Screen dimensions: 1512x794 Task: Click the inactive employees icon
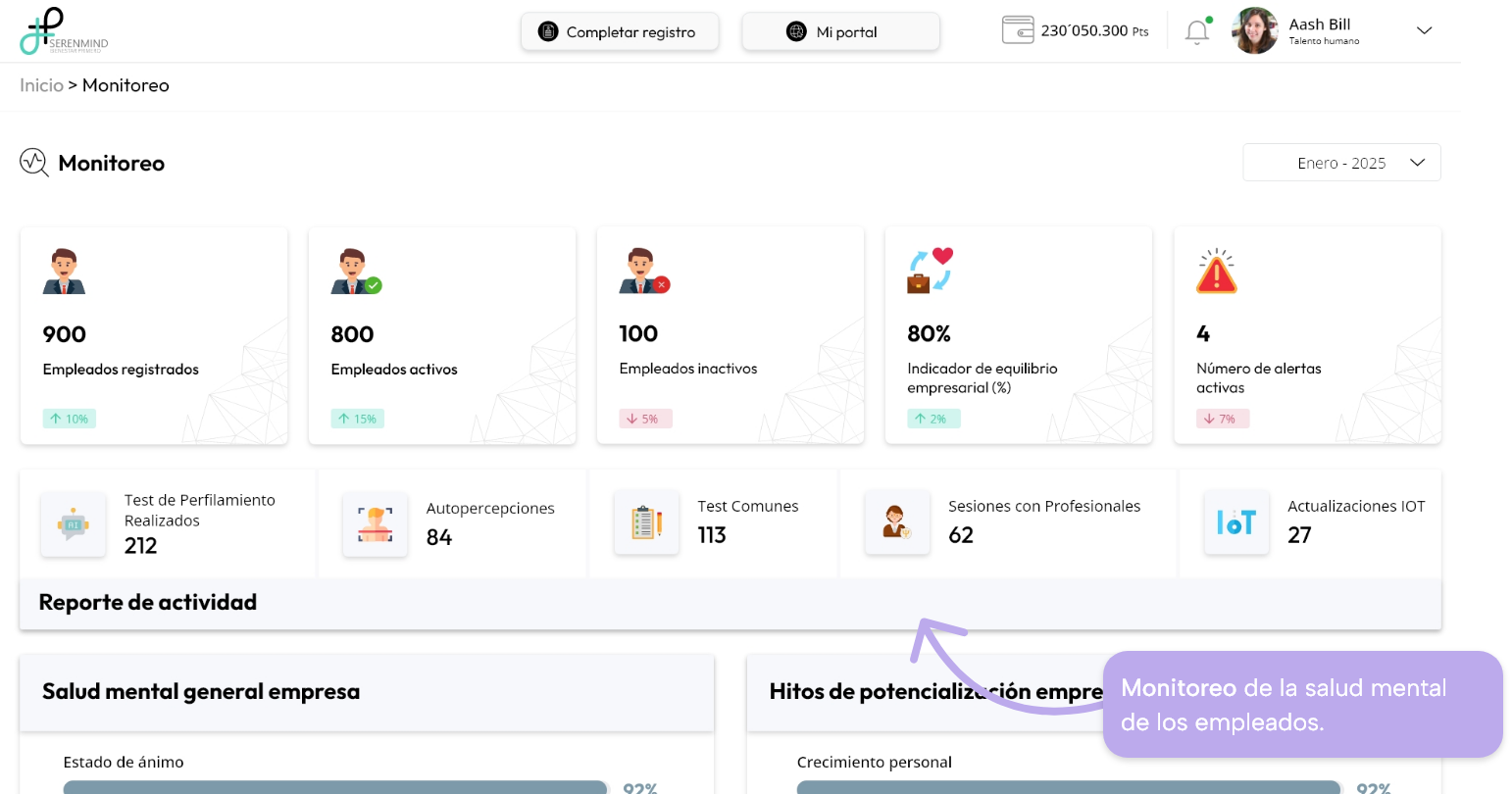point(643,272)
